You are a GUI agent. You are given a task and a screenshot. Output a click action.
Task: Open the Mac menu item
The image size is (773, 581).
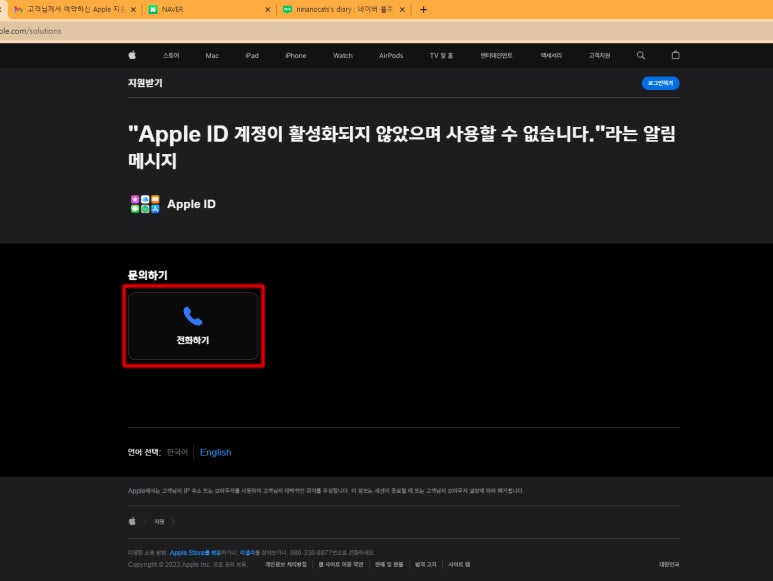click(x=212, y=56)
